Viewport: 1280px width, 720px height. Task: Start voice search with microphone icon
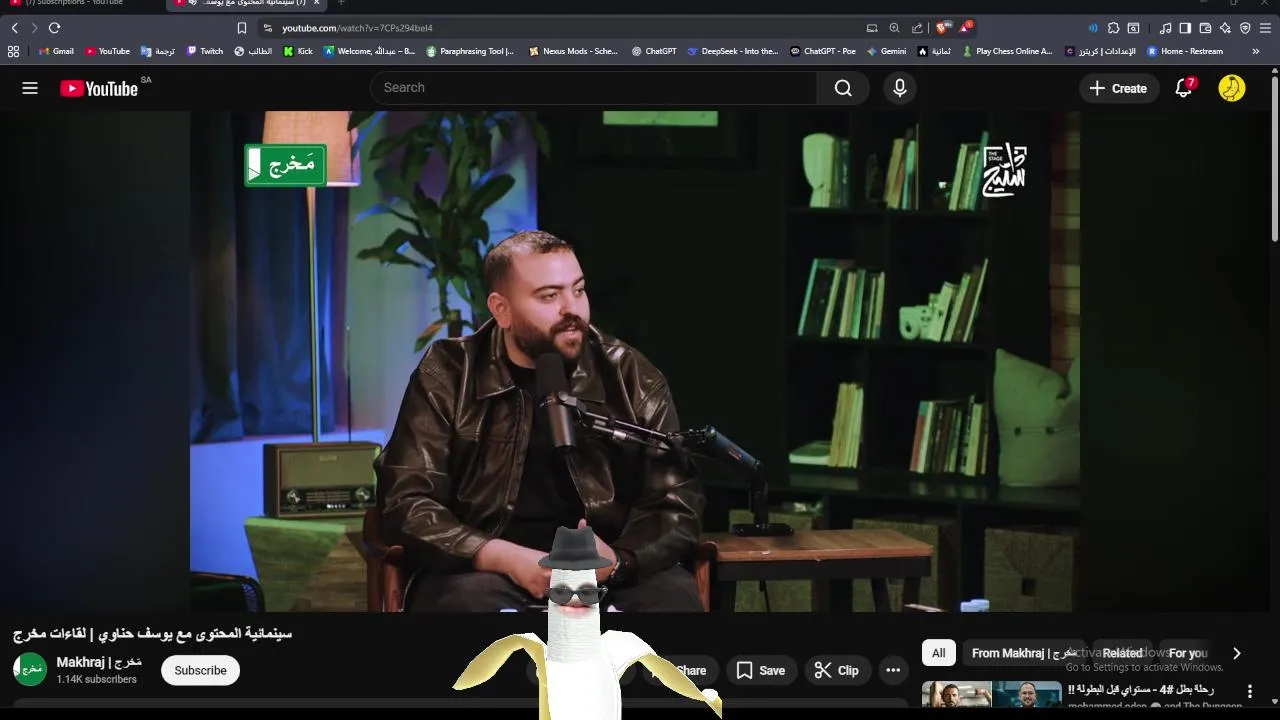pos(900,88)
